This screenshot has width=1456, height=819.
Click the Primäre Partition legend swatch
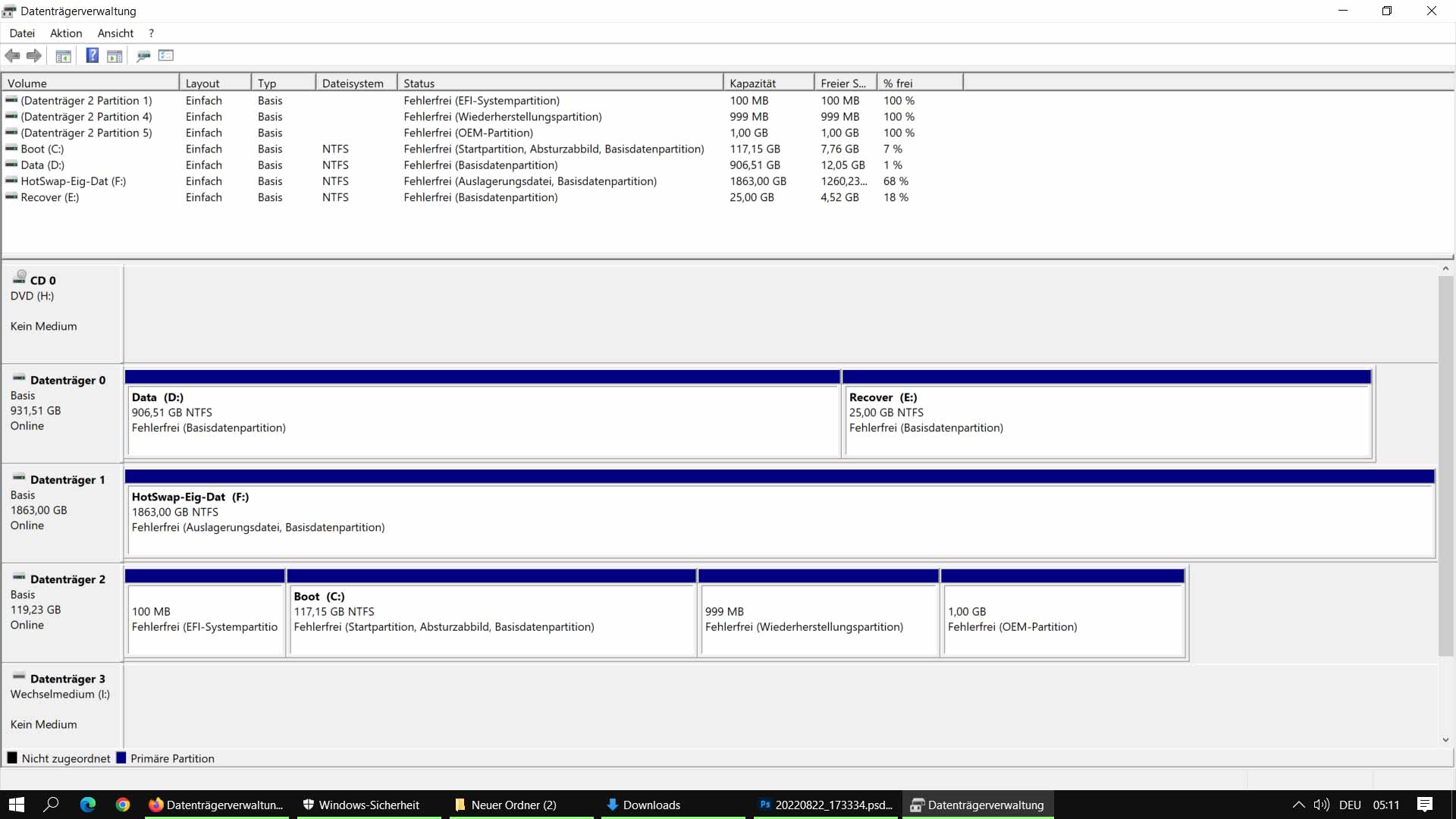tap(121, 758)
